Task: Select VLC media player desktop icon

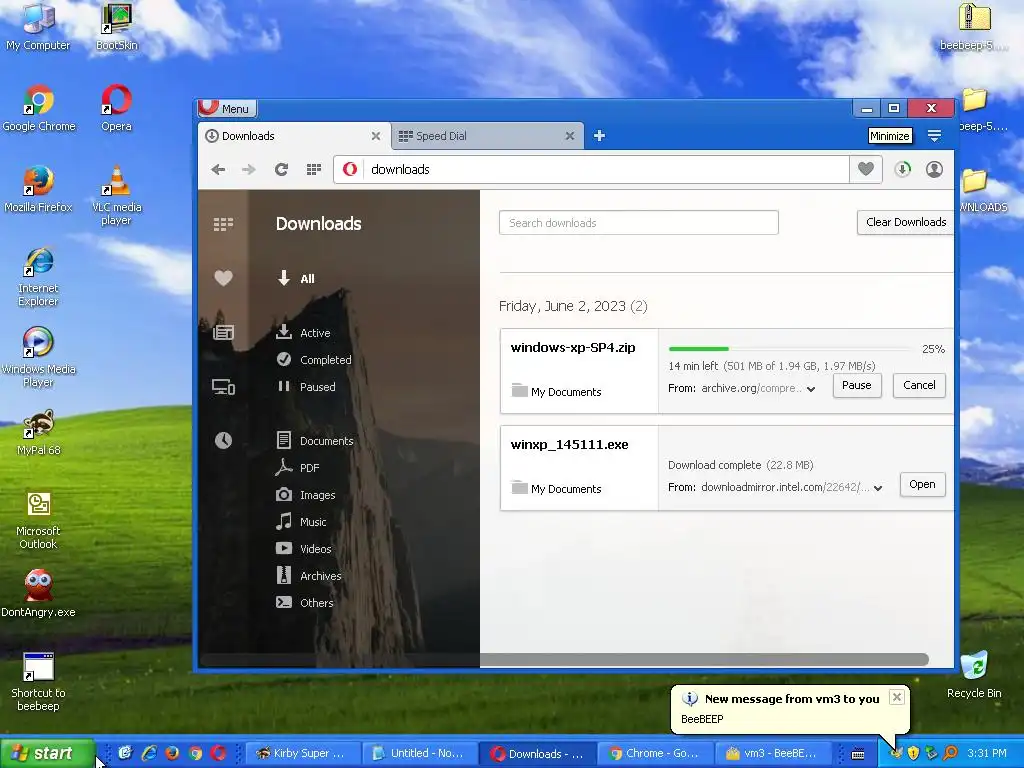Action: pyautogui.click(x=116, y=195)
